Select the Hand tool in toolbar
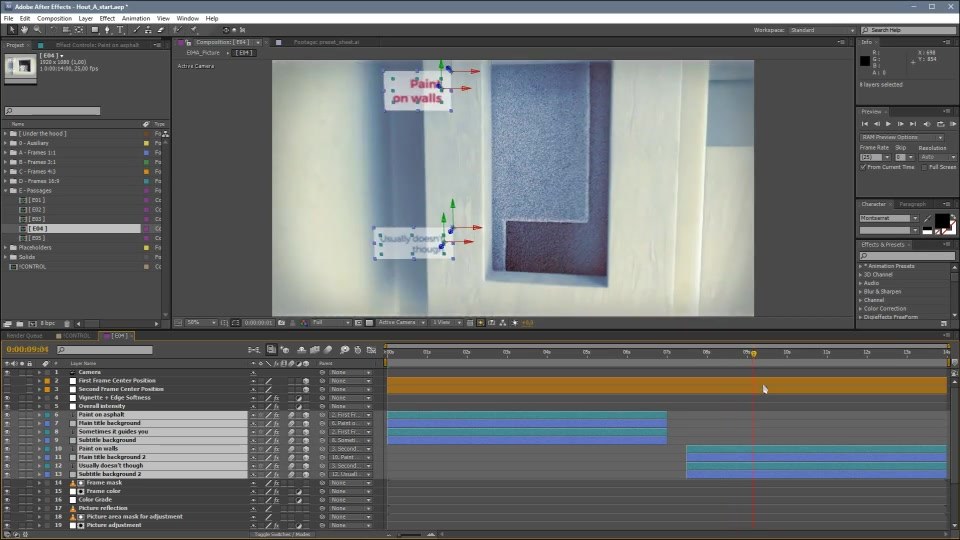 [24, 29]
